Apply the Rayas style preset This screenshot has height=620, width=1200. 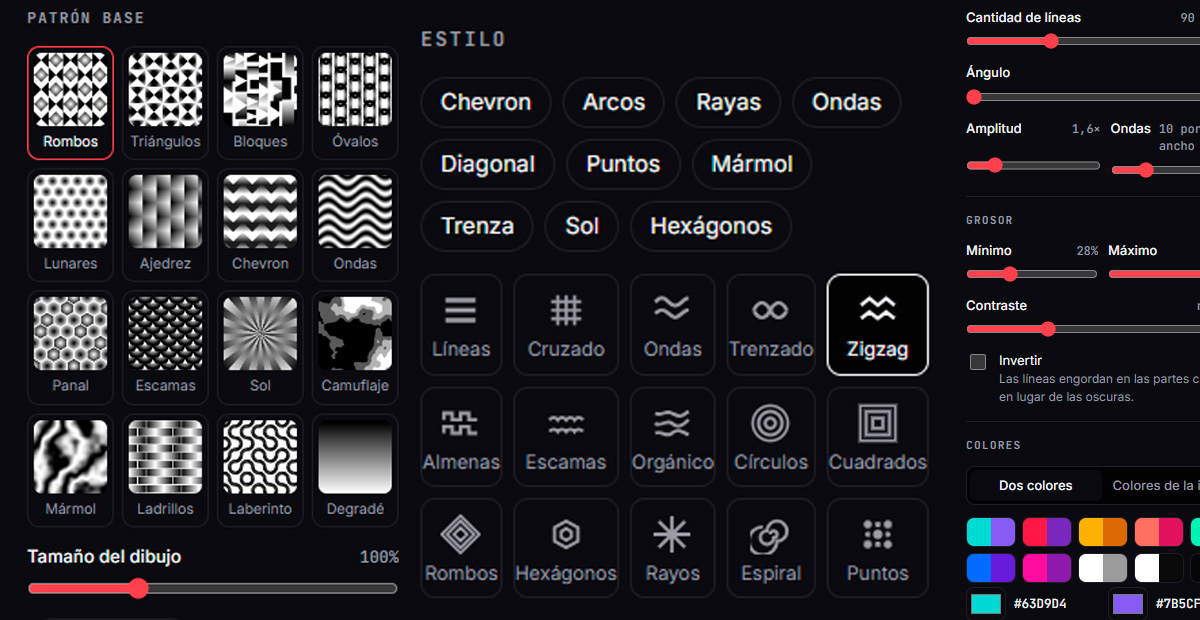point(728,102)
